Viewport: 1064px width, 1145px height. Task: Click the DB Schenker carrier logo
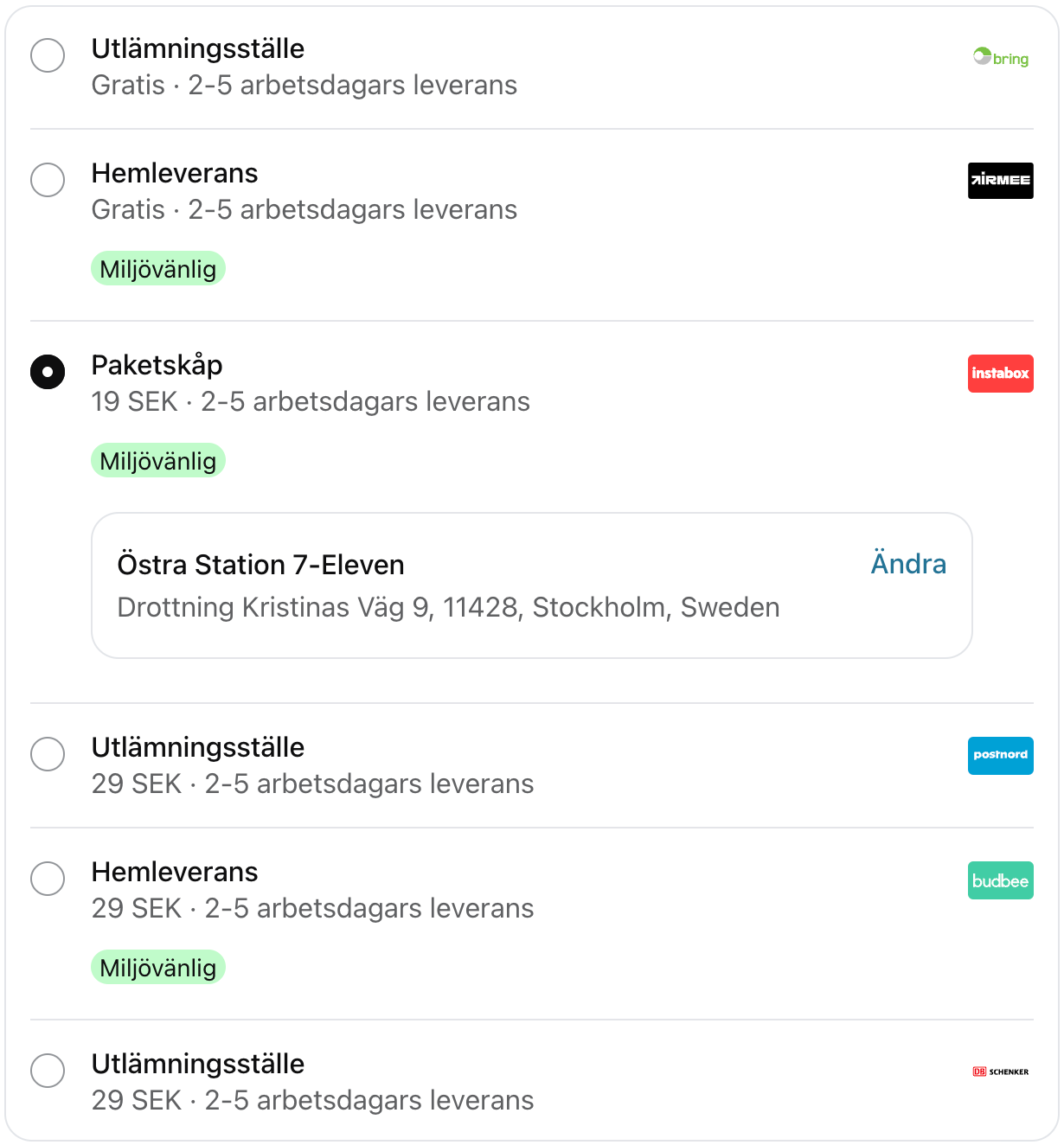click(x=1000, y=1071)
